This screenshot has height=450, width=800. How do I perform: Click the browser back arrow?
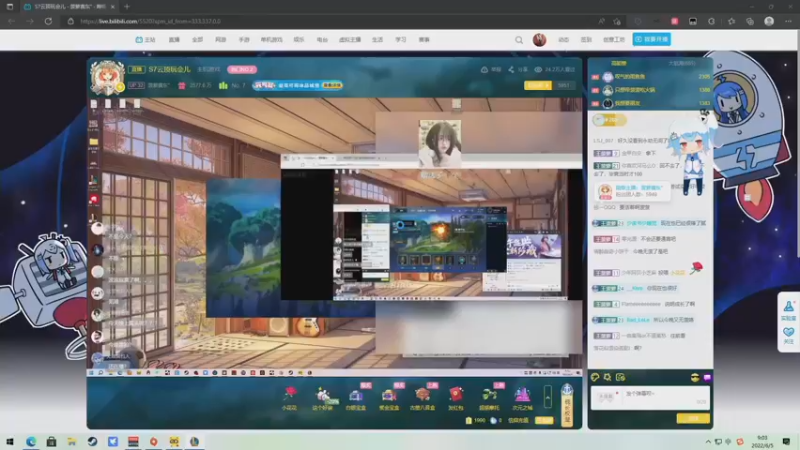(12, 21)
